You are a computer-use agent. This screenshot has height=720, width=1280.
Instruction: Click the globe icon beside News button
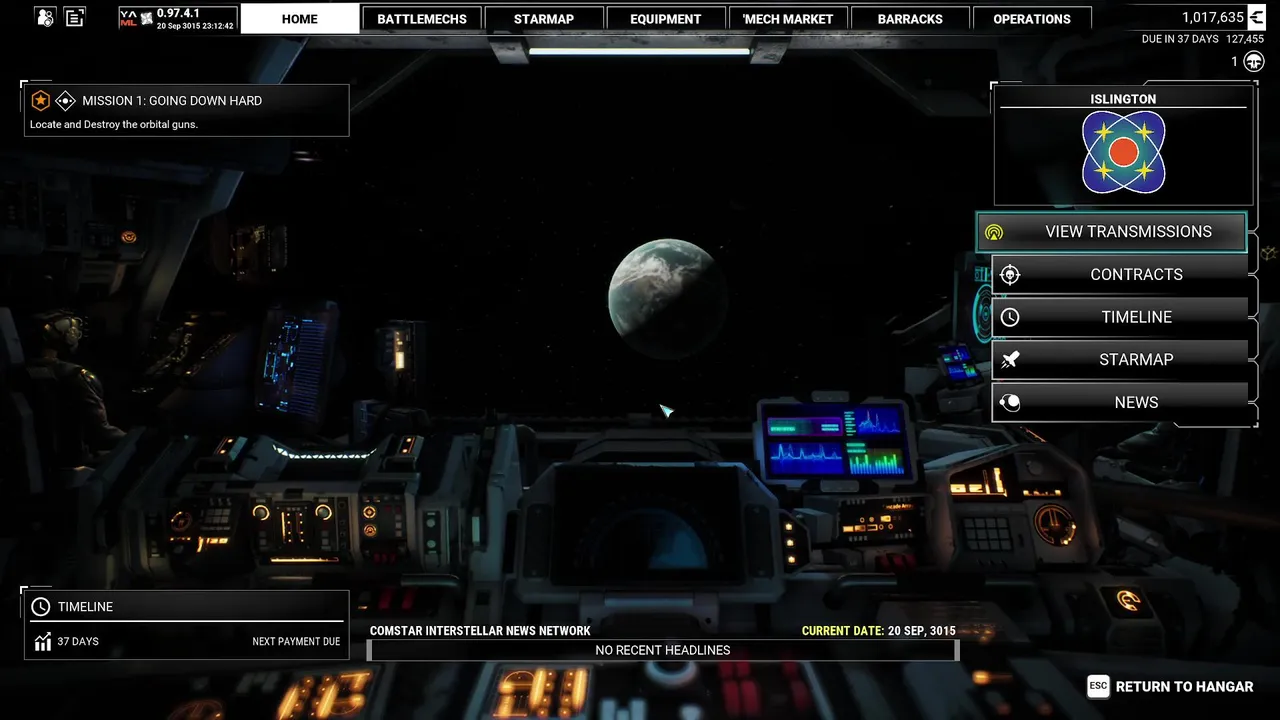[x=1010, y=402]
